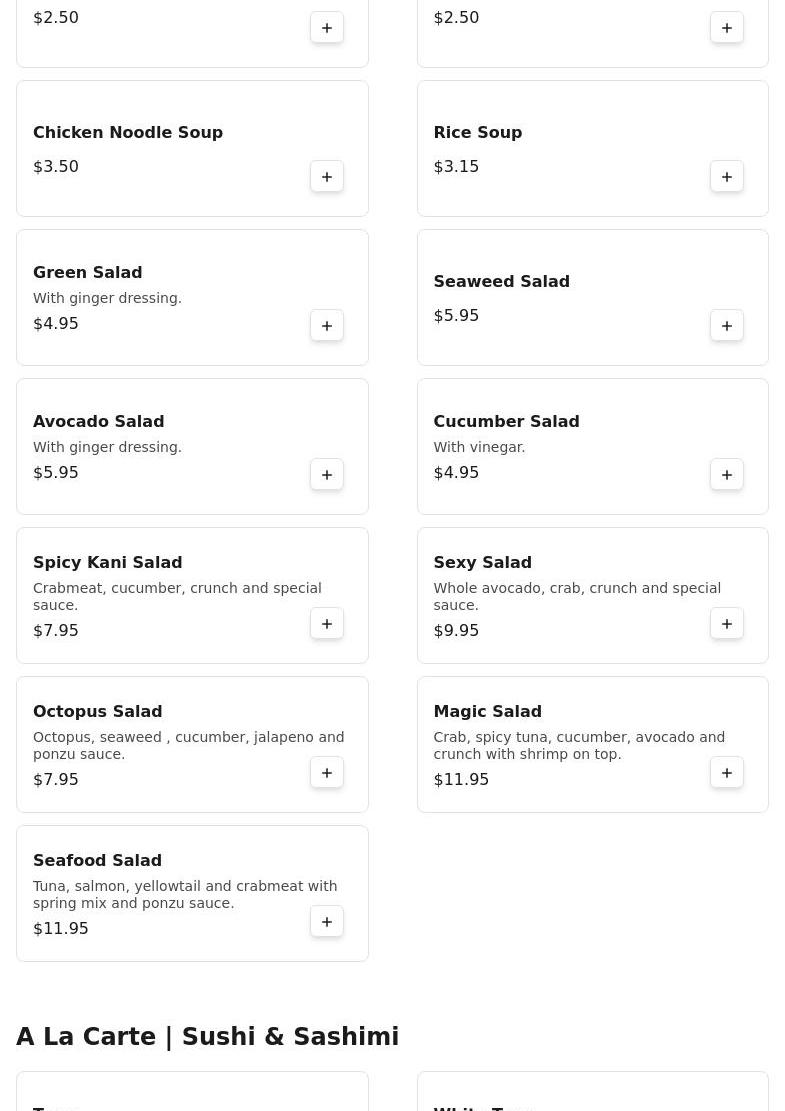Click the Seafood Salad title
The width and height of the screenshot is (785, 1111).
click(97, 861)
